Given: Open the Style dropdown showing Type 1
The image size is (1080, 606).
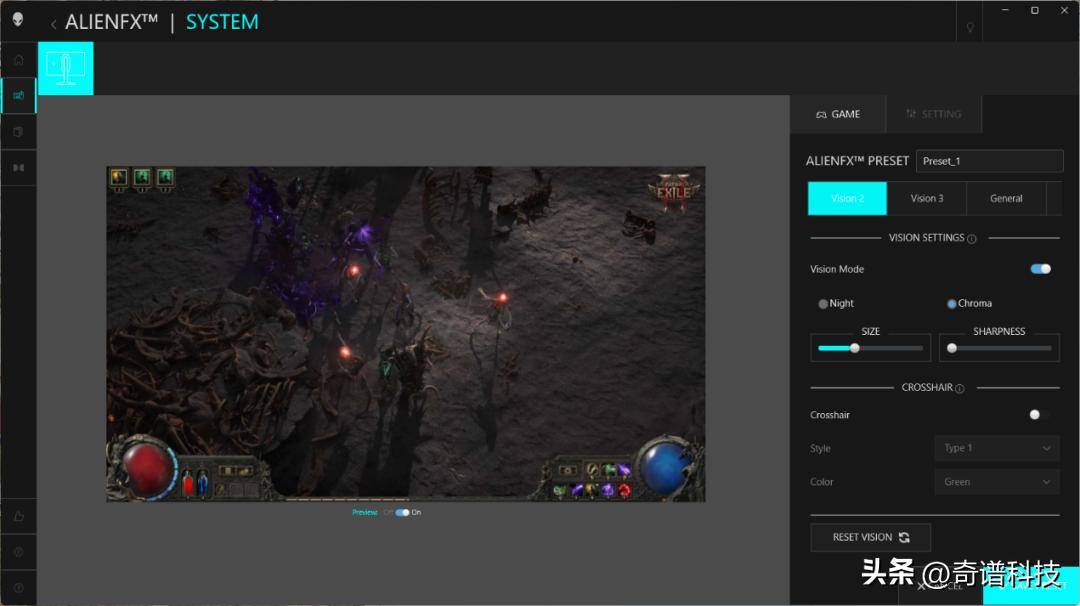Looking at the screenshot, I should 997,448.
